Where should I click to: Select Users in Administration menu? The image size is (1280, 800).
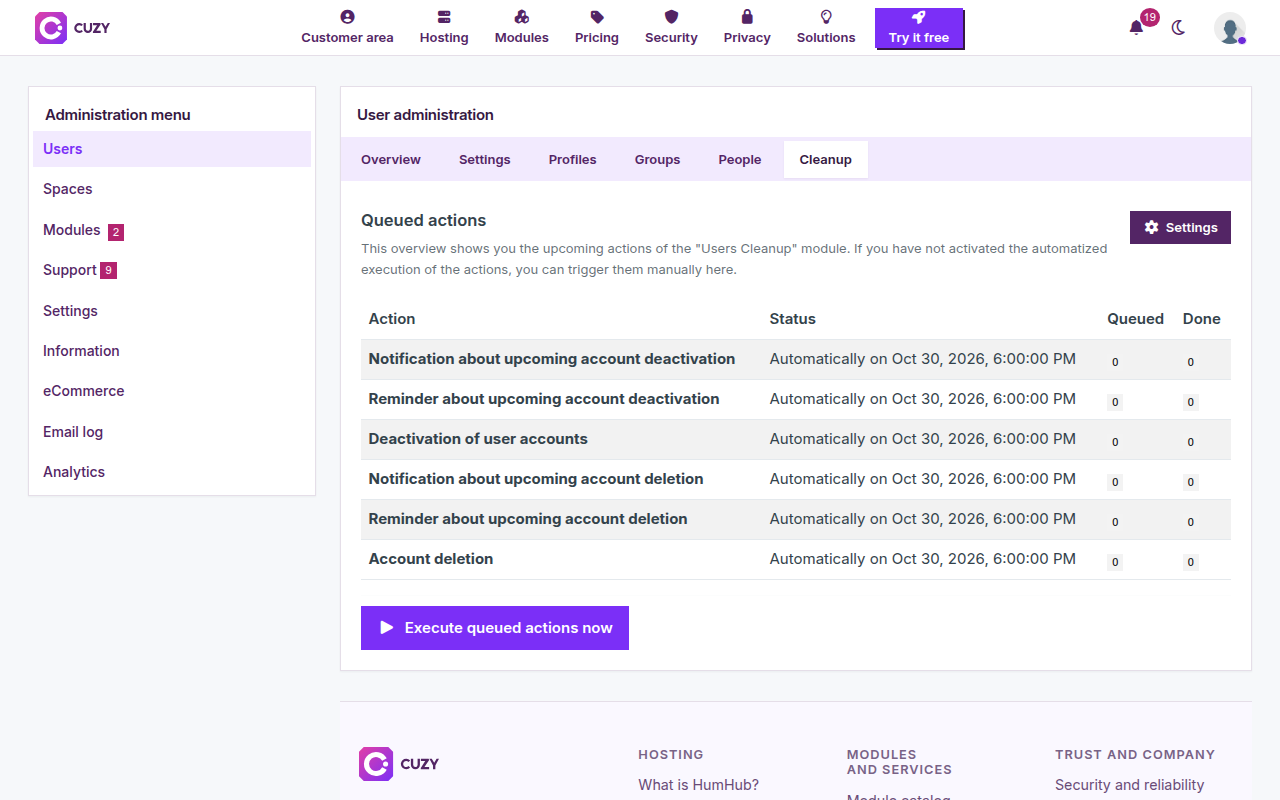(x=172, y=149)
